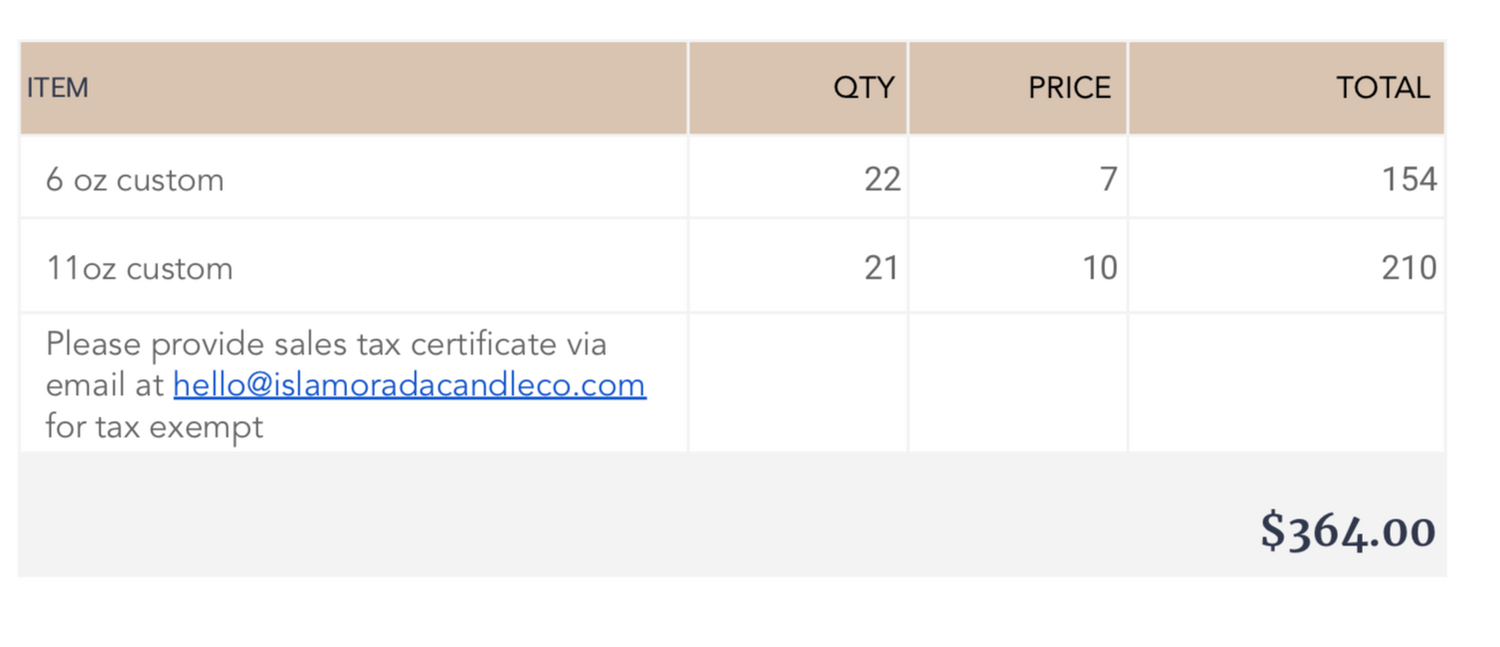Click the PRICE column header
This screenshot has width=1500, height=647.
click(x=1018, y=88)
